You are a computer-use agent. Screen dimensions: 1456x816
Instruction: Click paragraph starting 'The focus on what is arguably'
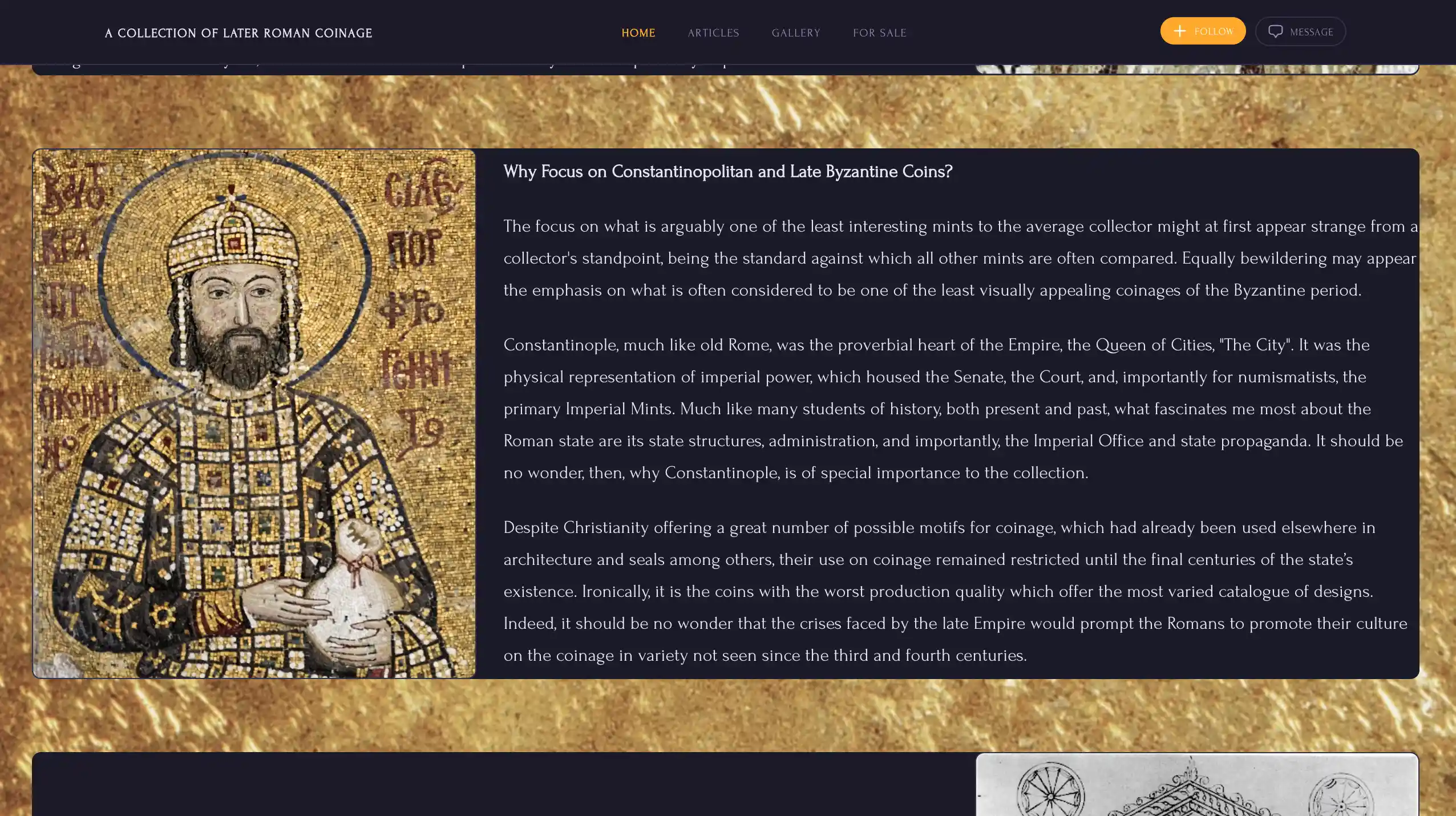click(960, 258)
